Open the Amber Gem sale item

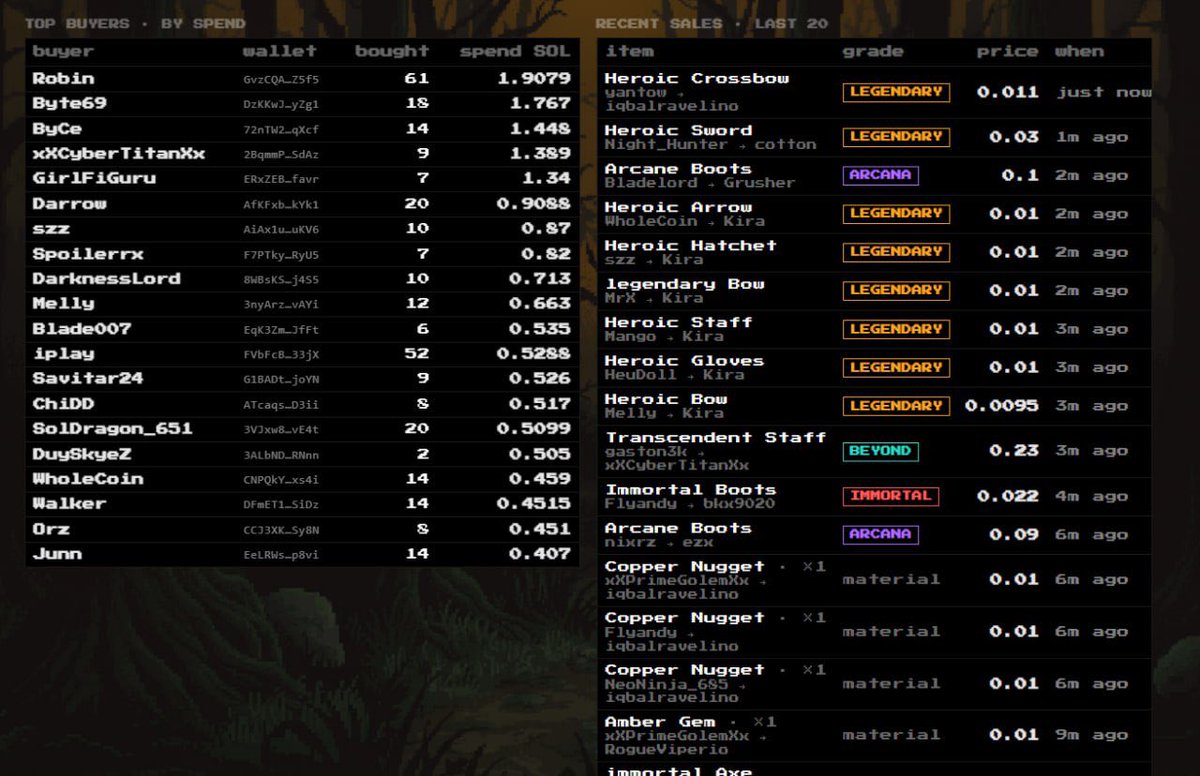point(660,722)
